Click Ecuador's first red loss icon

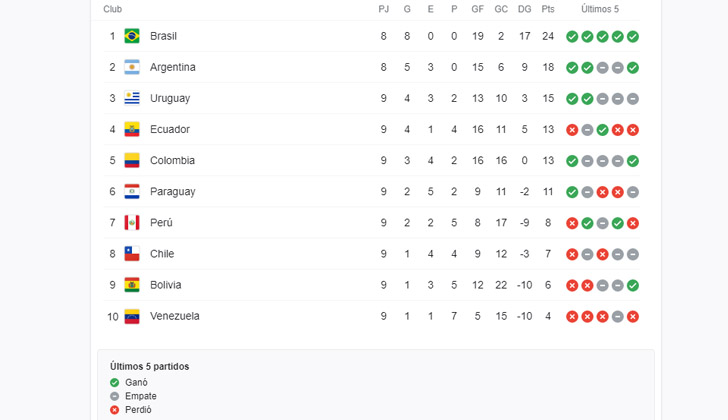[572, 129]
